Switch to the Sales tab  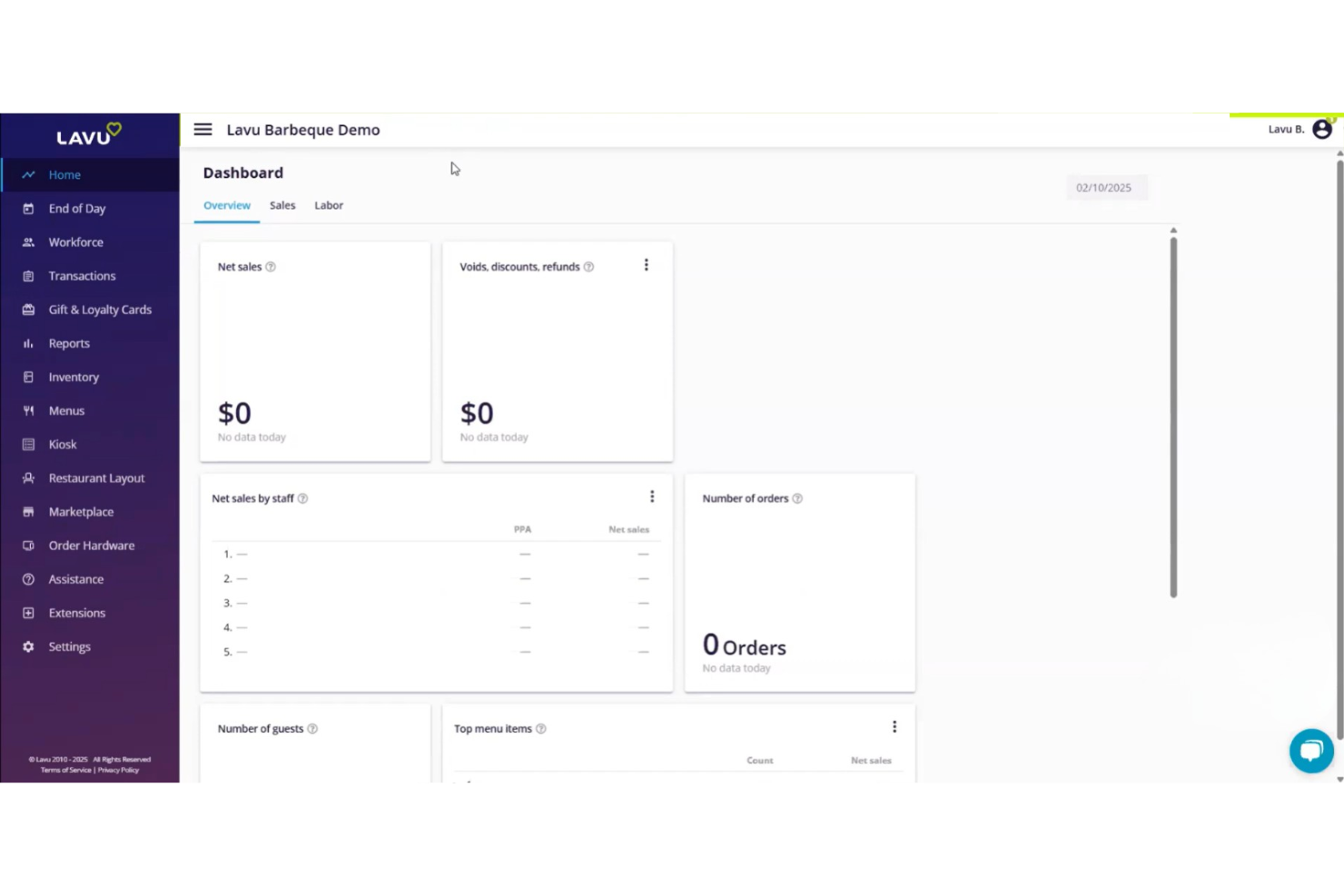point(282,205)
